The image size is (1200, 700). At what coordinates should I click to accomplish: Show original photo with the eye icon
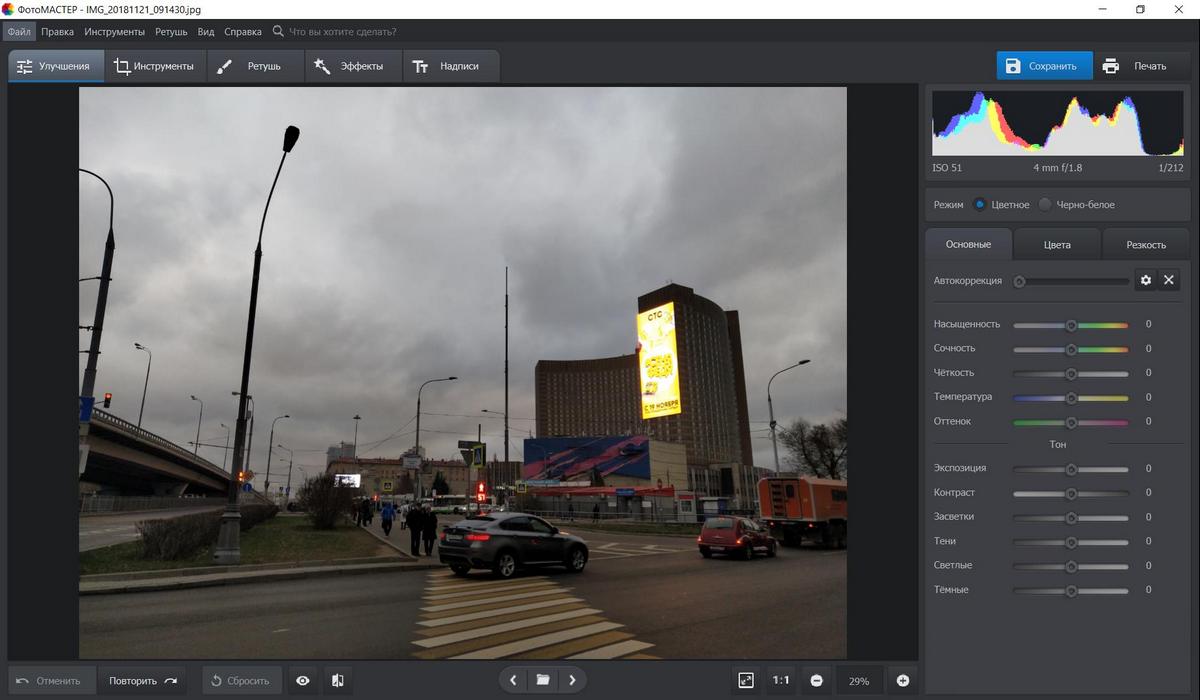302,680
